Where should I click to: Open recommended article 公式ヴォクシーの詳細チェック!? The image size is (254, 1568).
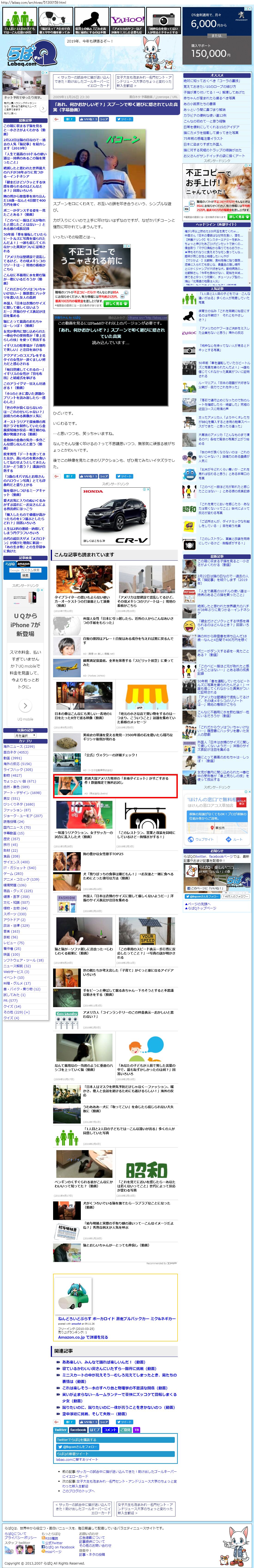[x=110, y=755]
